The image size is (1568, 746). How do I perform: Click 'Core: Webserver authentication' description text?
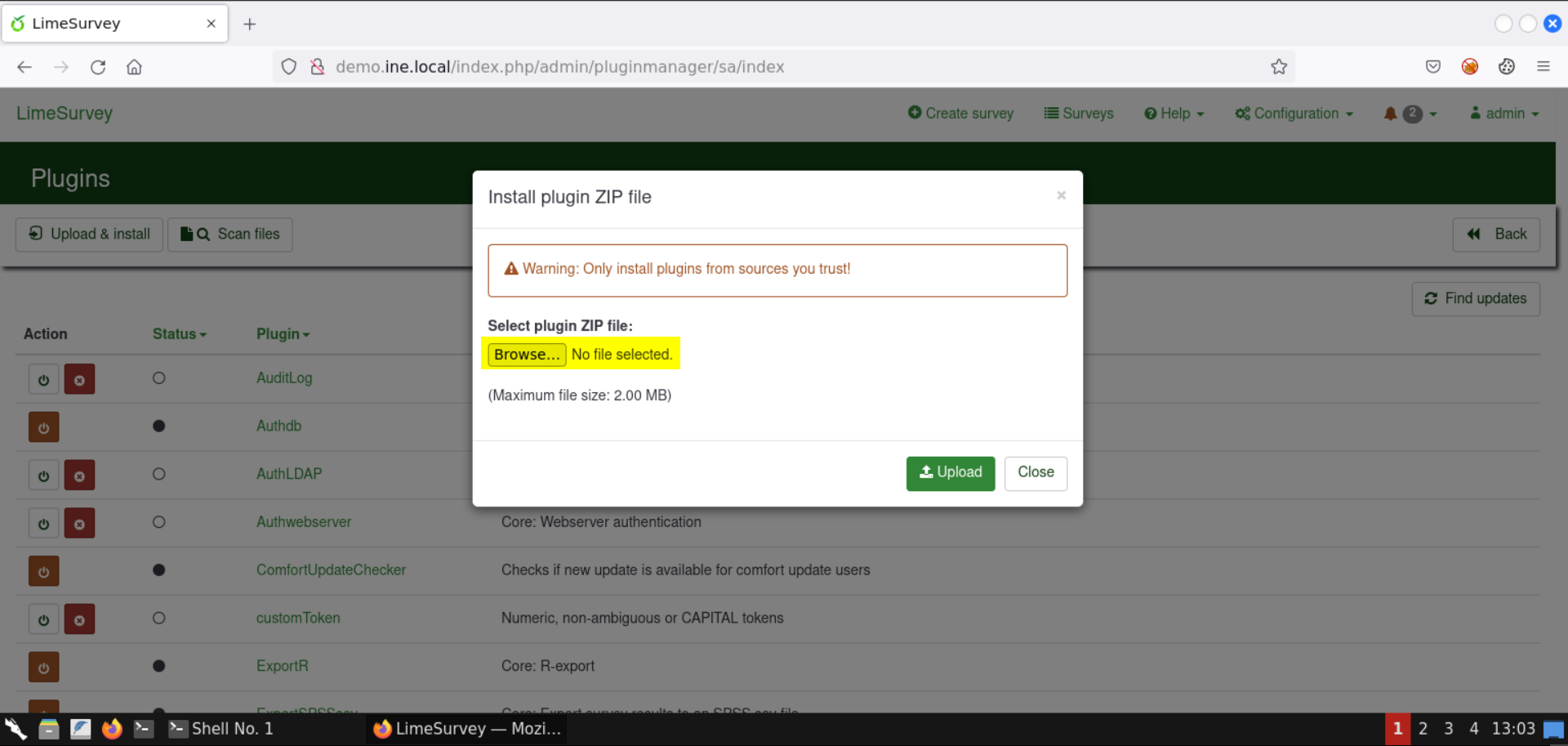(x=601, y=522)
